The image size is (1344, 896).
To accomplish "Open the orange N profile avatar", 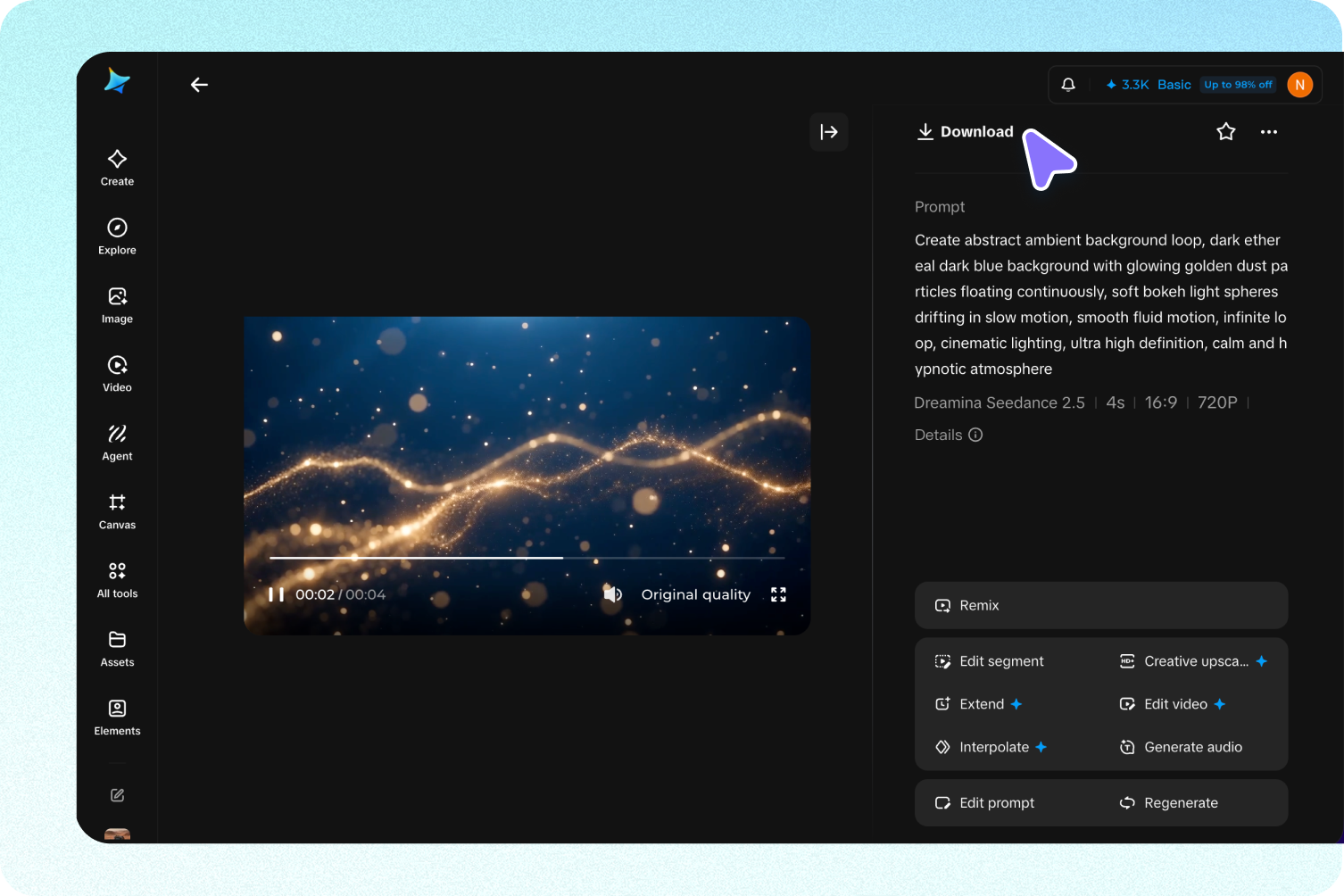I will point(1300,85).
